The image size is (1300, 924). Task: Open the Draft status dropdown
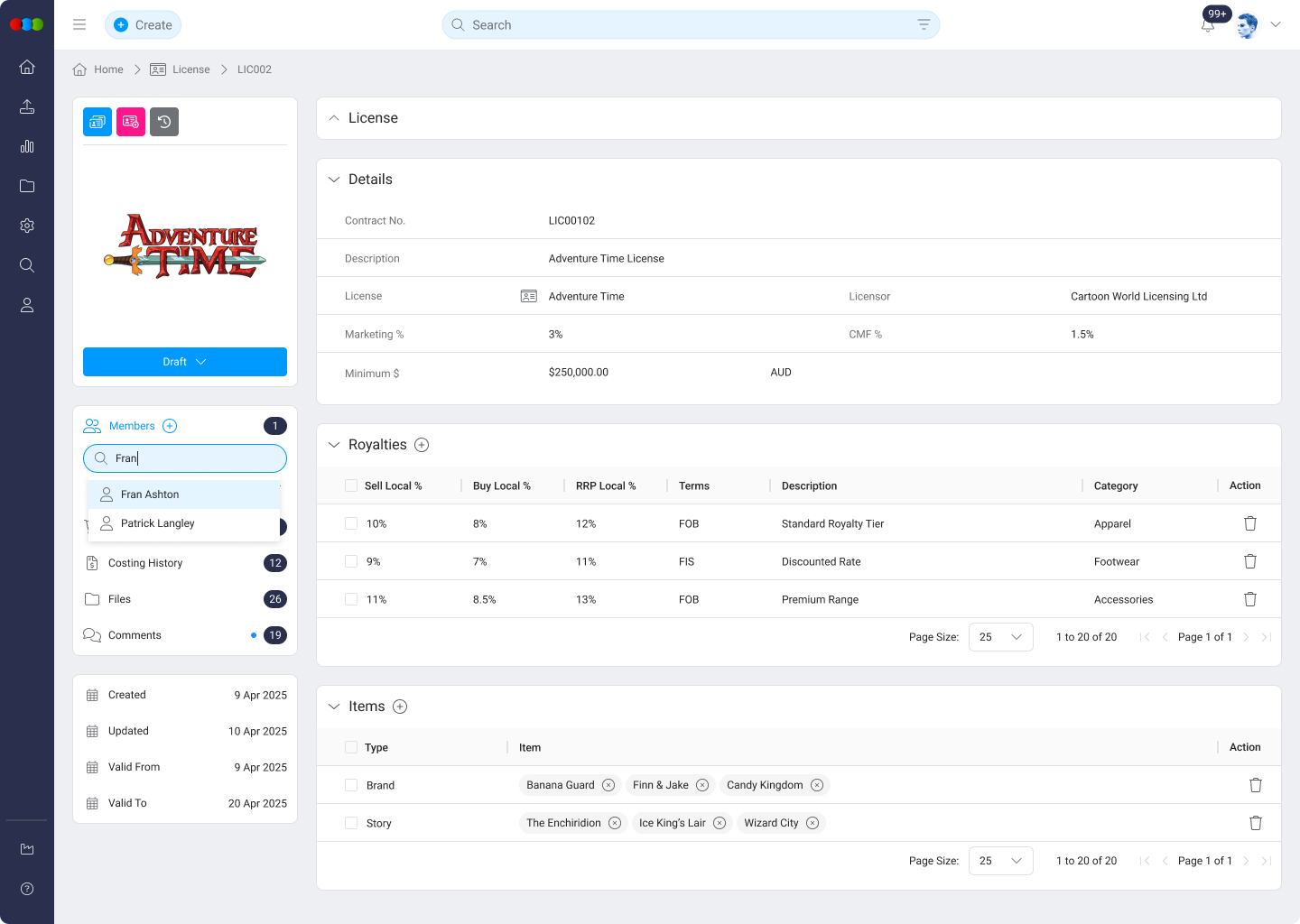click(185, 362)
